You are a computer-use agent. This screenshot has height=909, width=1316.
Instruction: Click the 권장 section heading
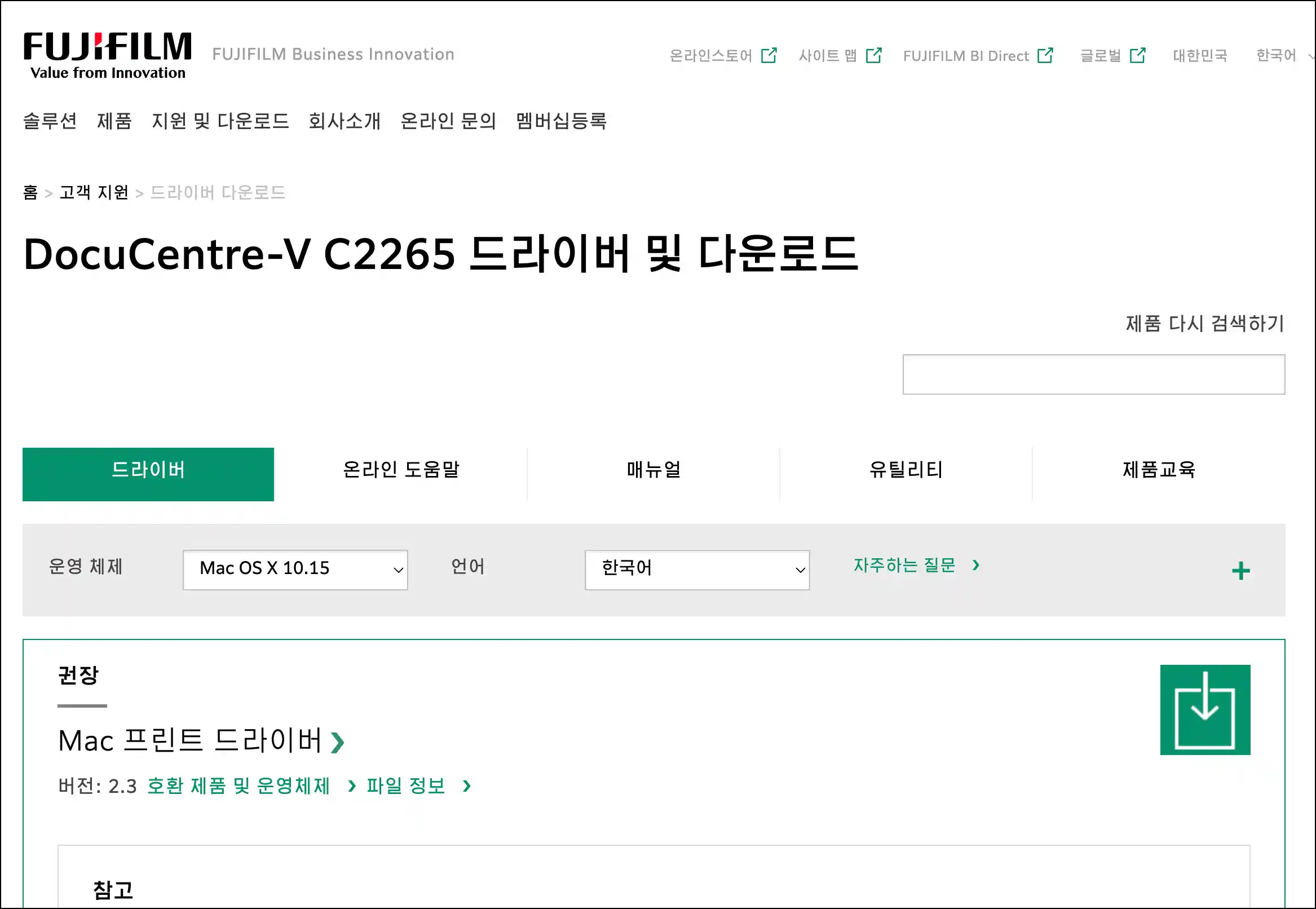pos(78,676)
